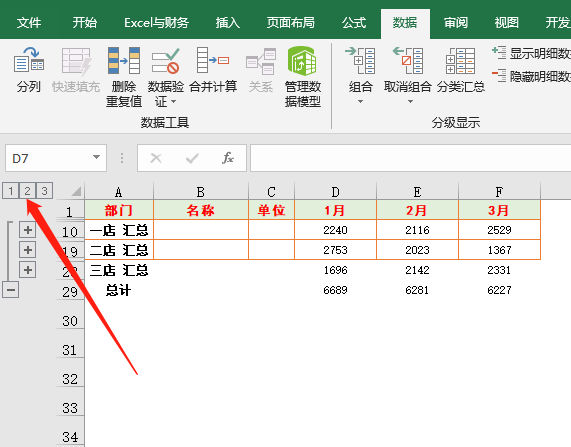571x447 pixels.
Task: Switch to the 公式 ribbon tab
Action: pos(354,23)
